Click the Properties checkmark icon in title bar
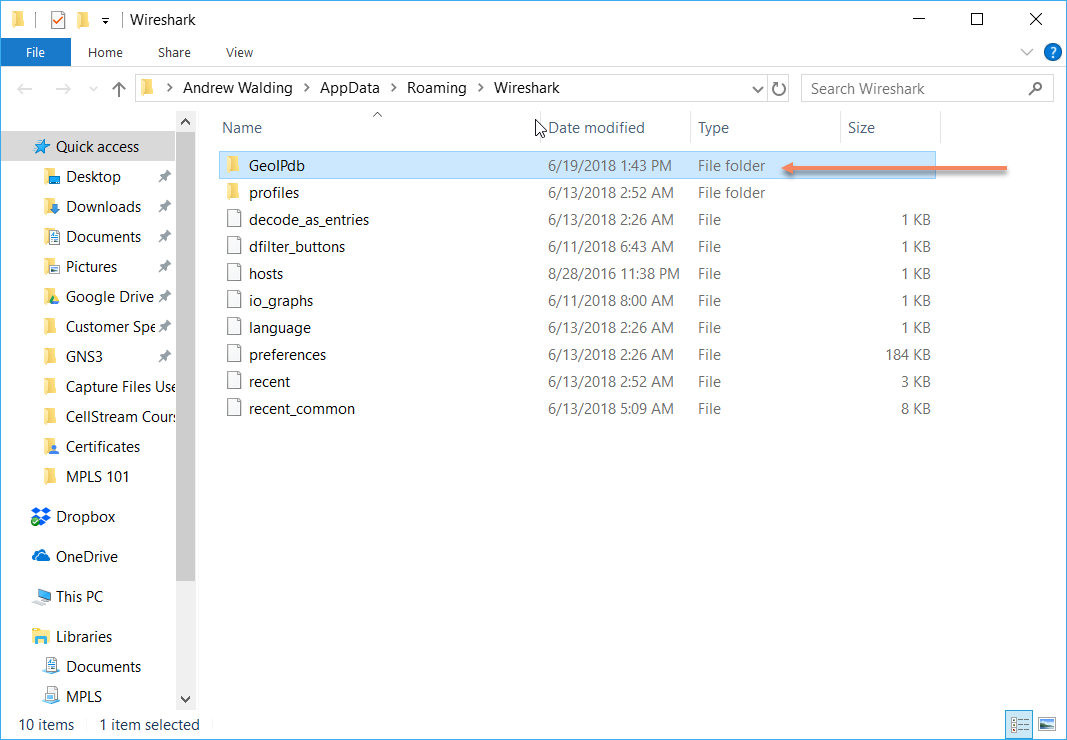 tap(58, 20)
